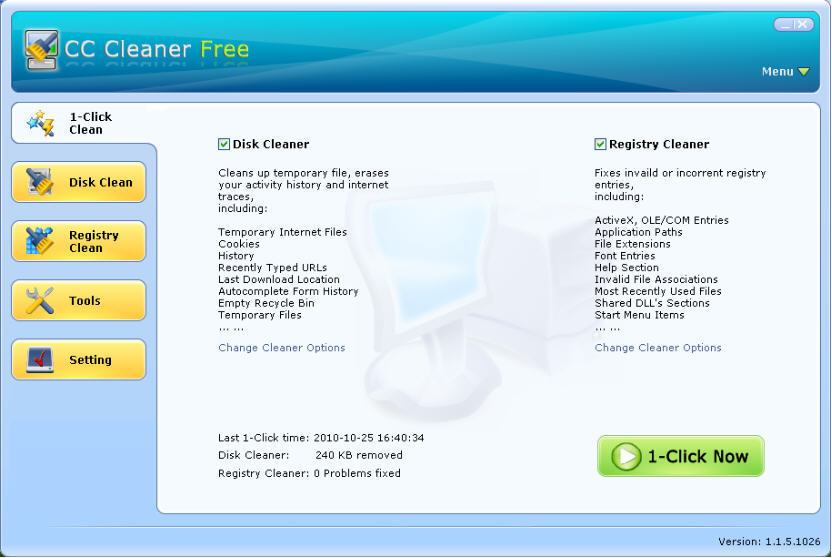Click the Most Recently Used Files entry
Image resolution: width=832 pixels, height=558 pixels.
(658, 291)
